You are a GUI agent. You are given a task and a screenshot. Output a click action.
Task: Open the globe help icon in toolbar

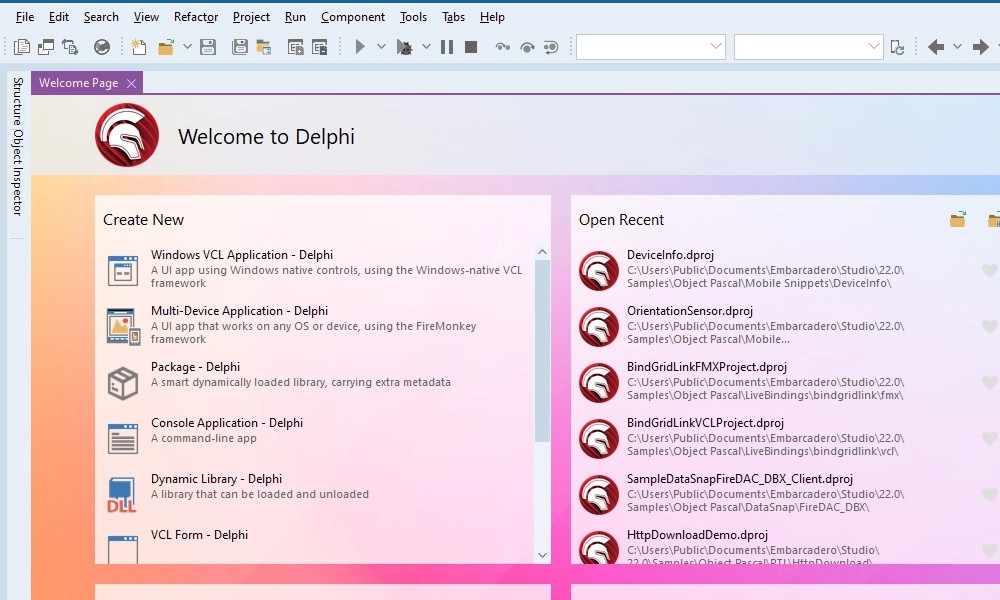coord(102,47)
